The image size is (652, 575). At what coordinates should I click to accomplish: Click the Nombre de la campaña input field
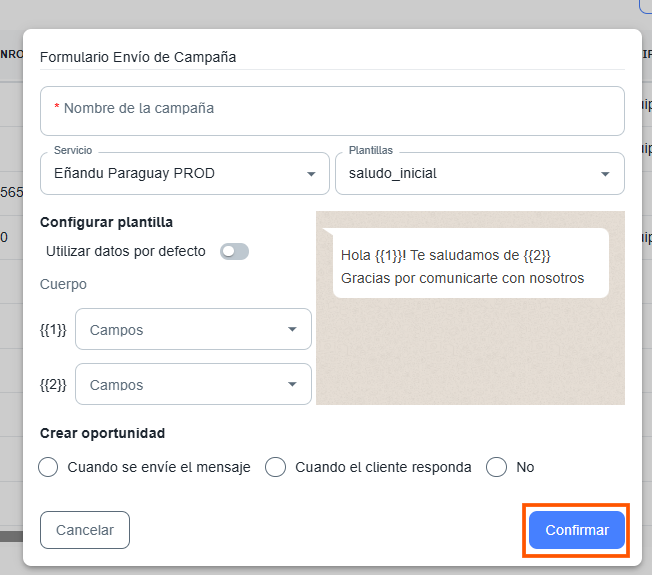pyautogui.click(x=331, y=109)
